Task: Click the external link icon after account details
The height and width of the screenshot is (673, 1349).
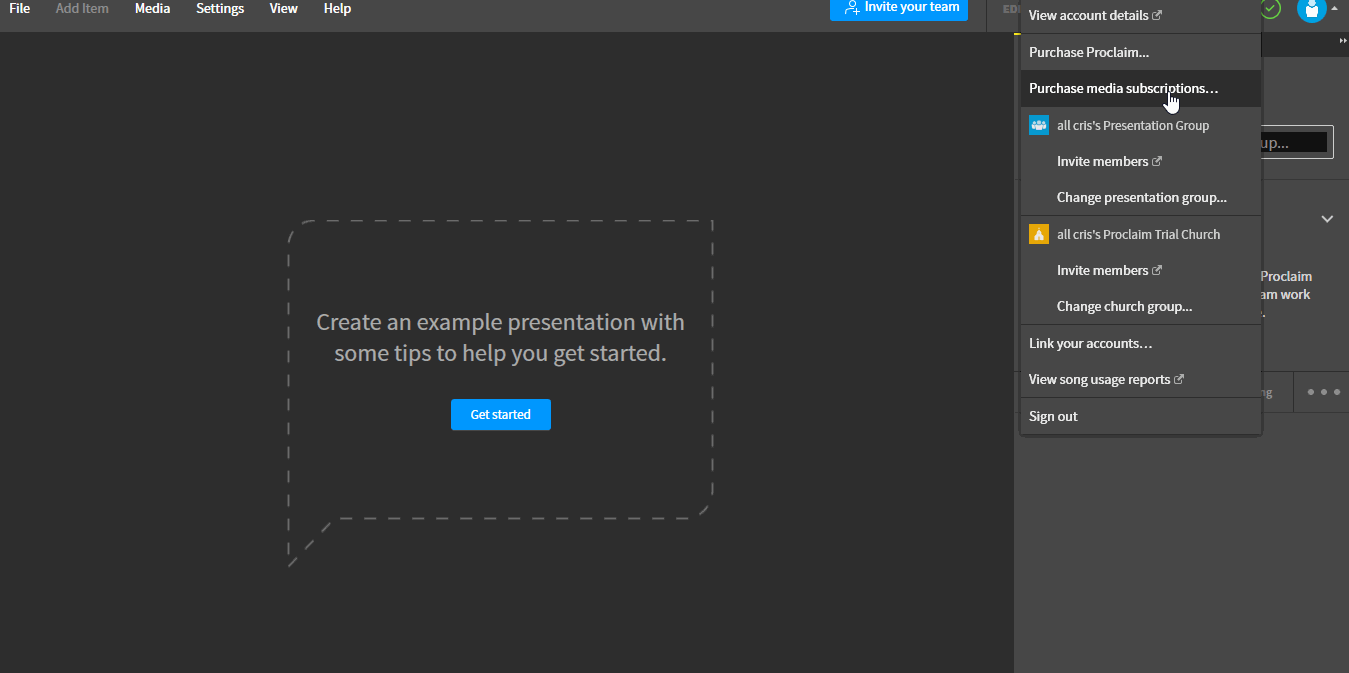Action: 1157,15
